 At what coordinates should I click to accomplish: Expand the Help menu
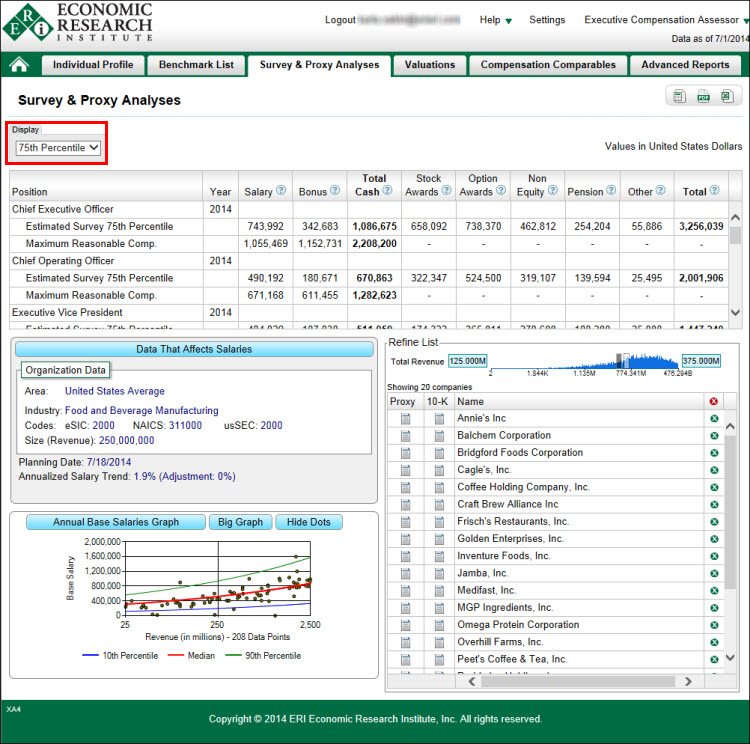(496, 20)
